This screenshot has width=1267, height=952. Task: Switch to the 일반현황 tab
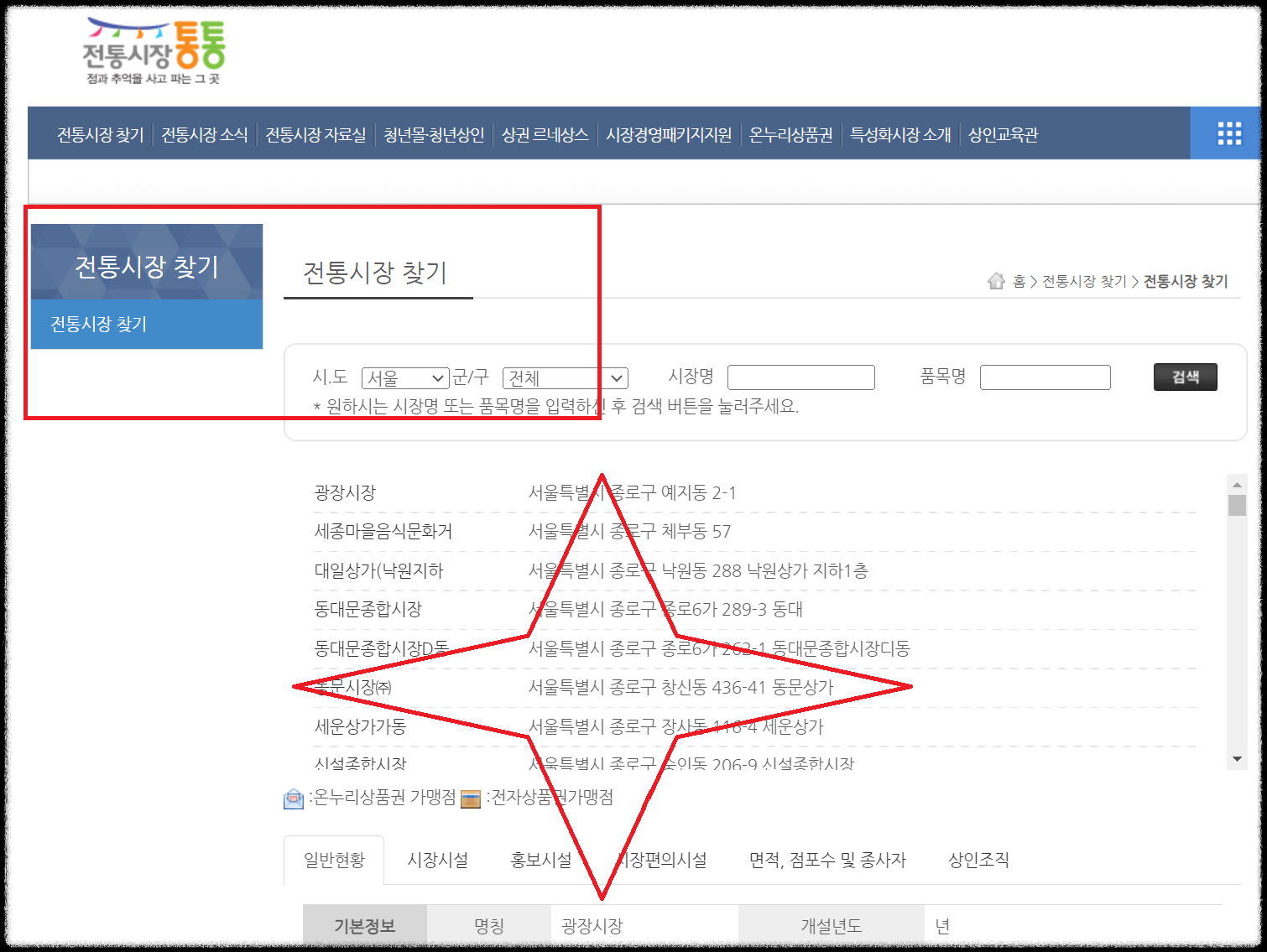coord(334,860)
